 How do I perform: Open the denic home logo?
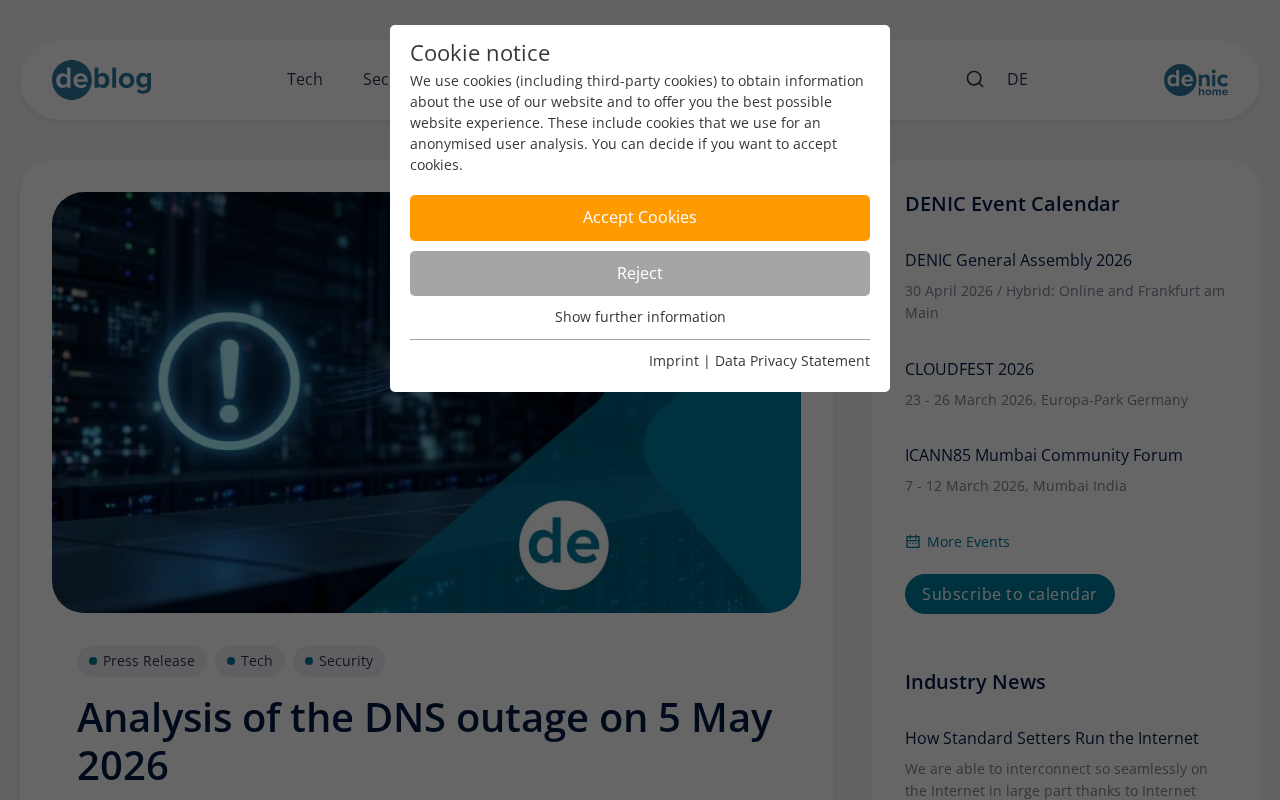(1196, 80)
